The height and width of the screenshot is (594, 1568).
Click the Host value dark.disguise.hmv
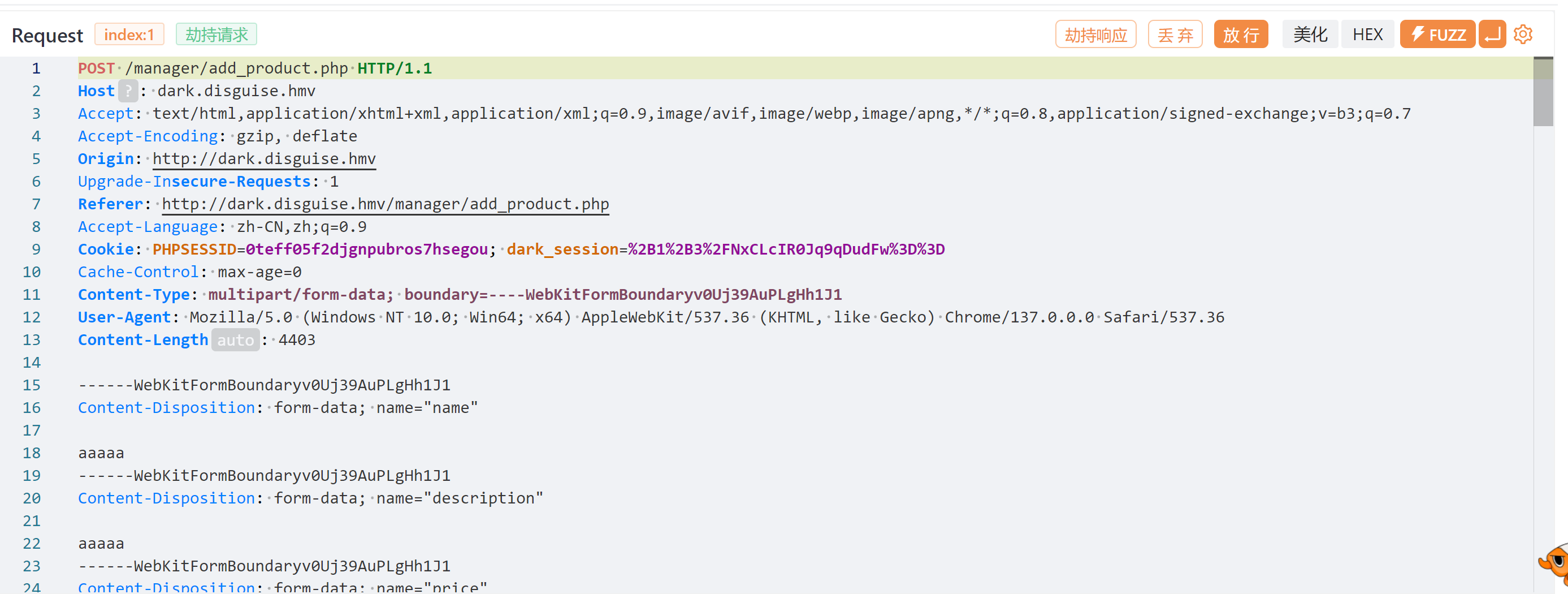point(236,92)
